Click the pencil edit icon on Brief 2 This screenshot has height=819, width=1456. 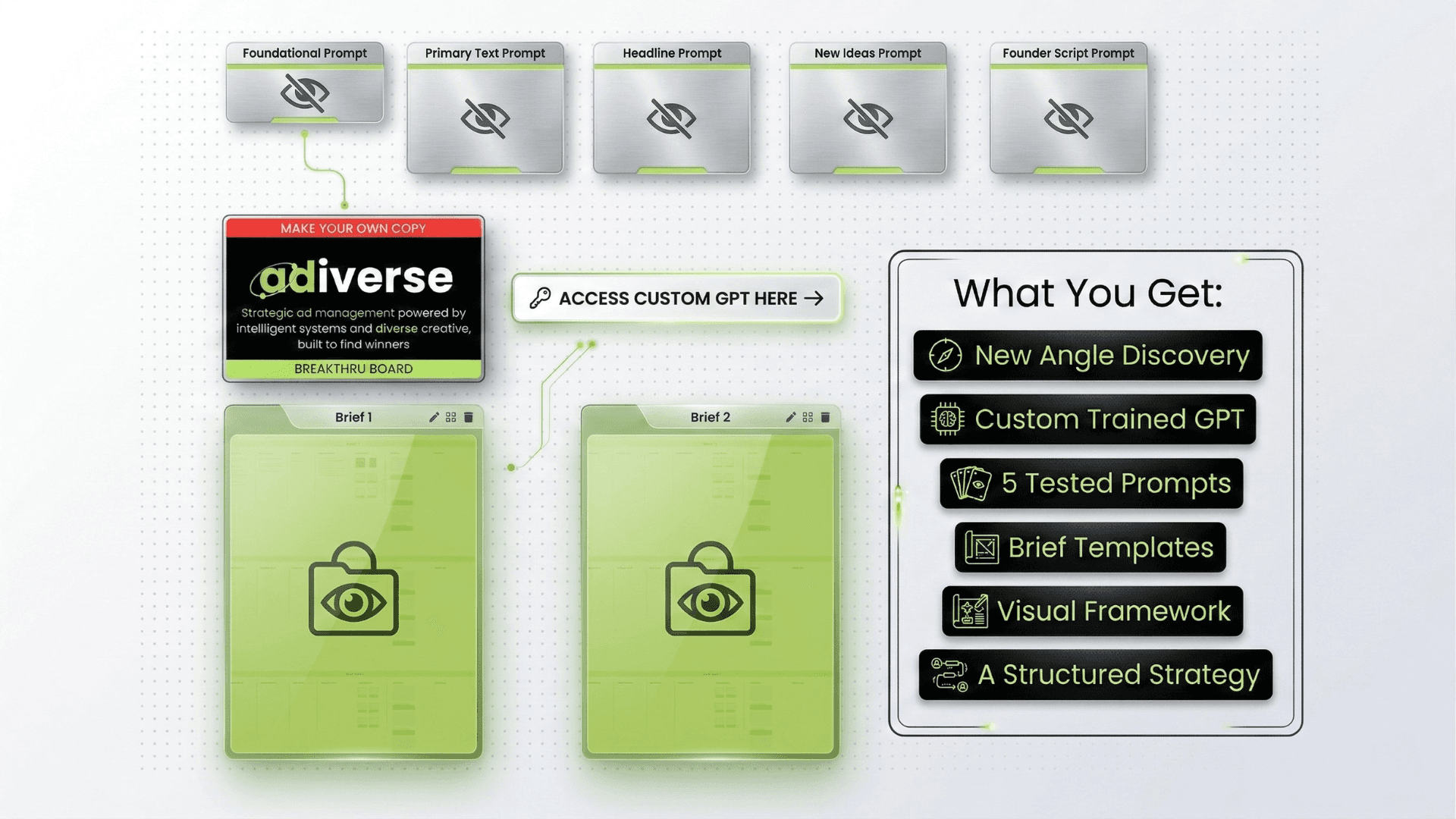pos(790,417)
